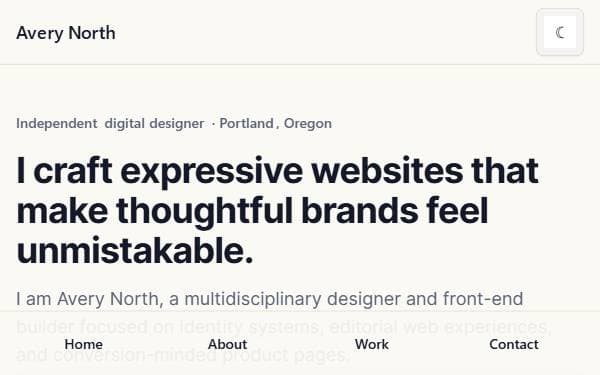Toggle dark mode with the moon icon

[560, 33]
